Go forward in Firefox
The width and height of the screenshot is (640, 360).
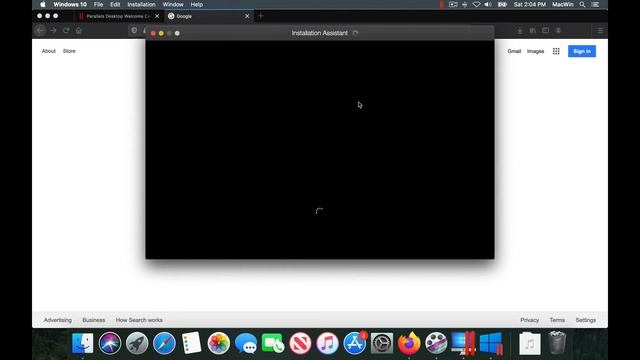pos(53,31)
